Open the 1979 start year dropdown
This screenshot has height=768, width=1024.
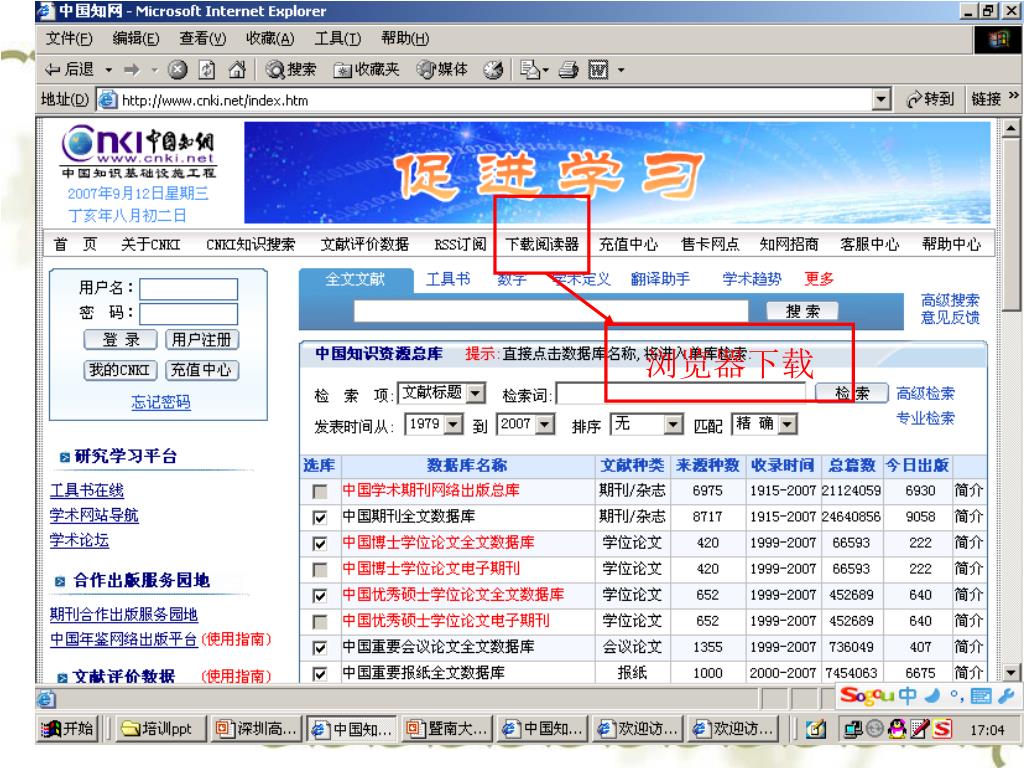tap(454, 424)
